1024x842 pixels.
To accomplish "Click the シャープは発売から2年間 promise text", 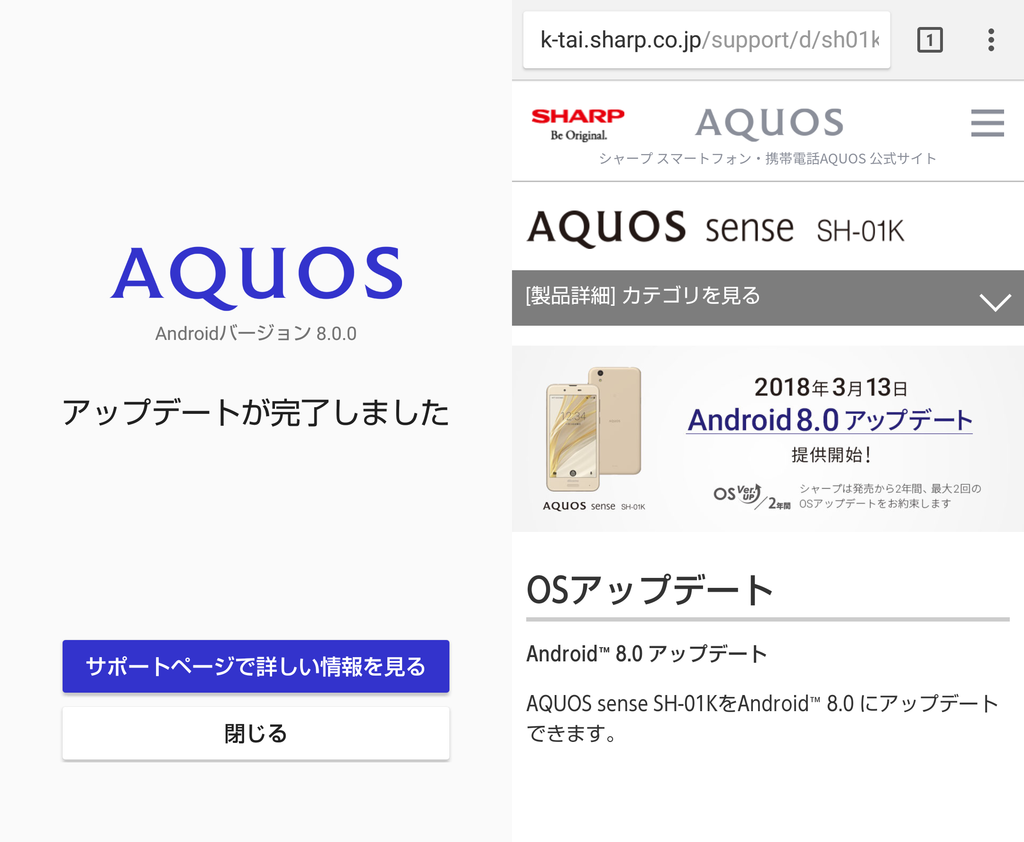I will (x=890, y=496).
